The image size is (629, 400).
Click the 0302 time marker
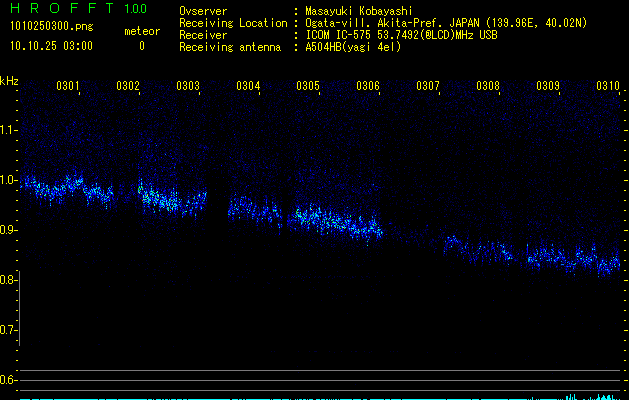point(128,86)
